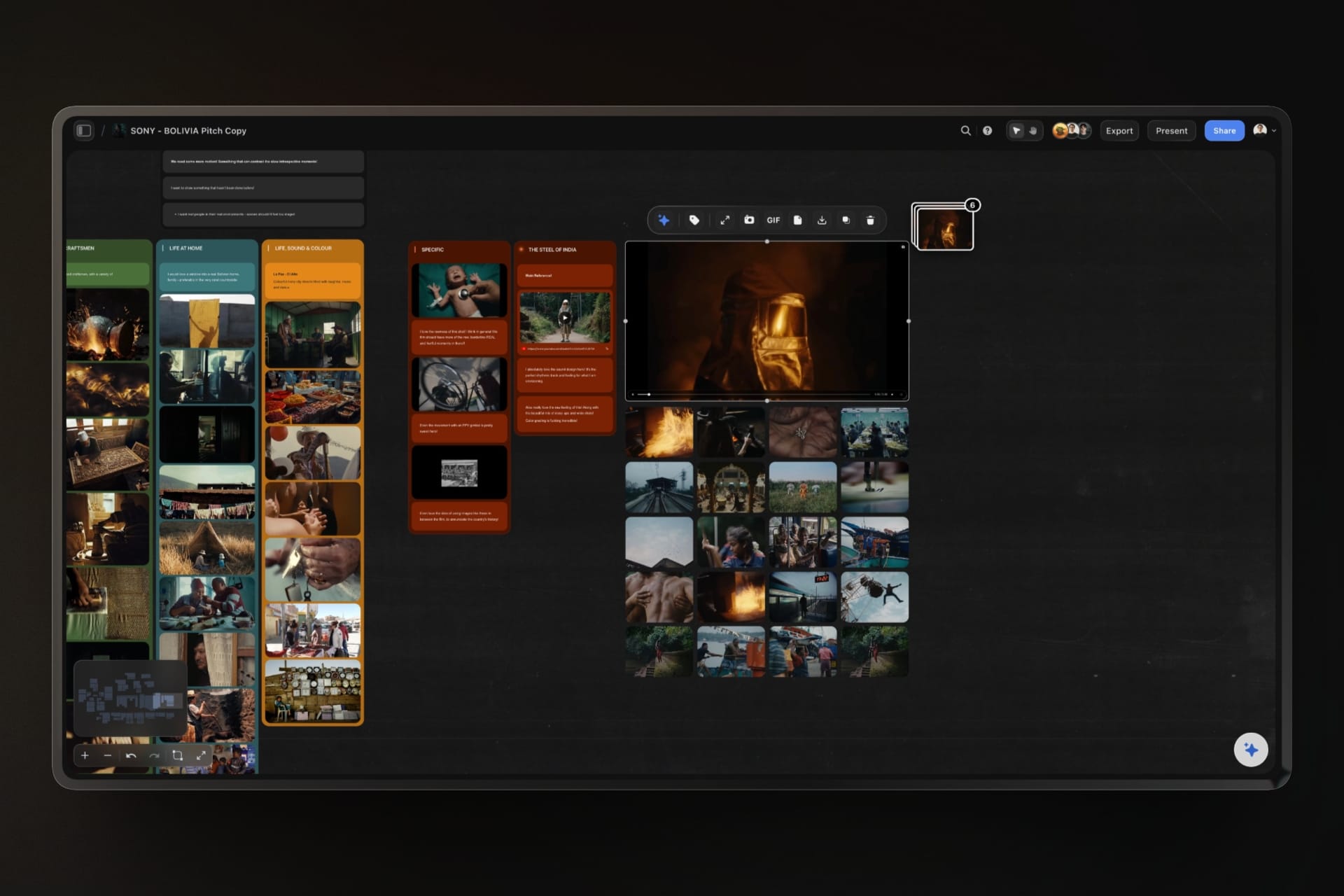The image size is (1344, 896).
Task: Duplicate the selected item
Action: click(x=846, y=220)
